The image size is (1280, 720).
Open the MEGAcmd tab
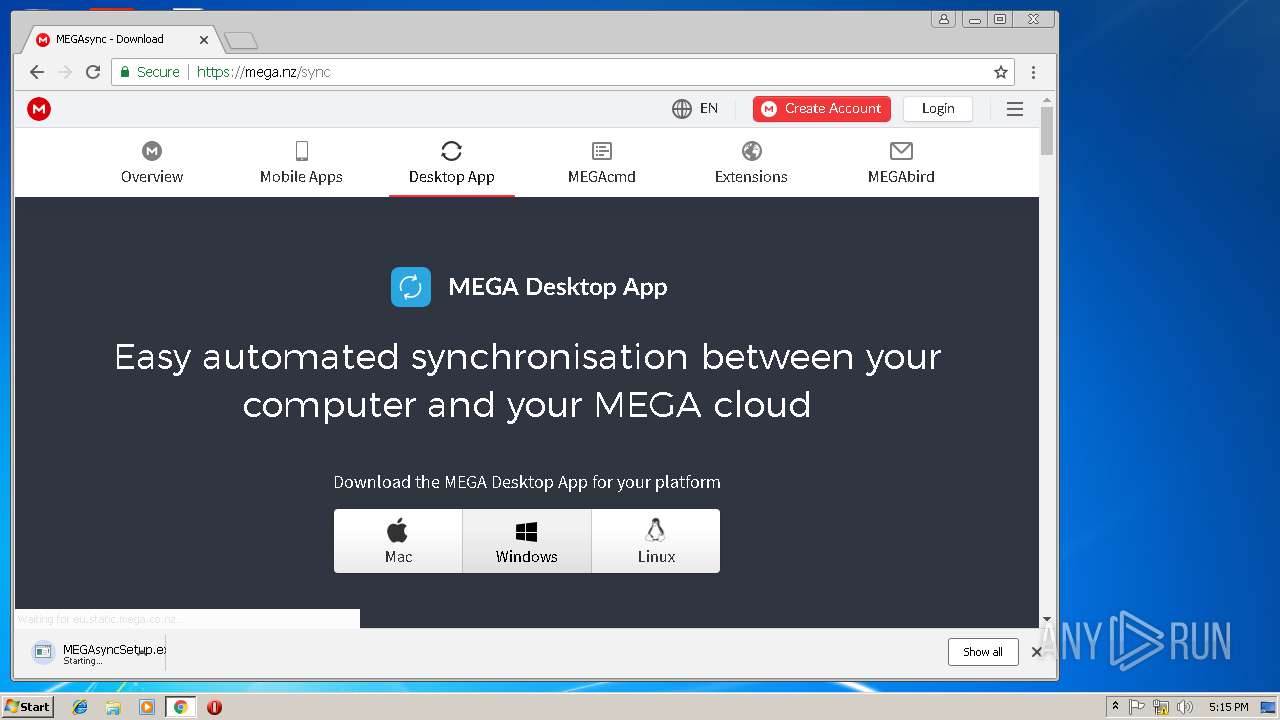pyautogui.click(x=602, y=163)
